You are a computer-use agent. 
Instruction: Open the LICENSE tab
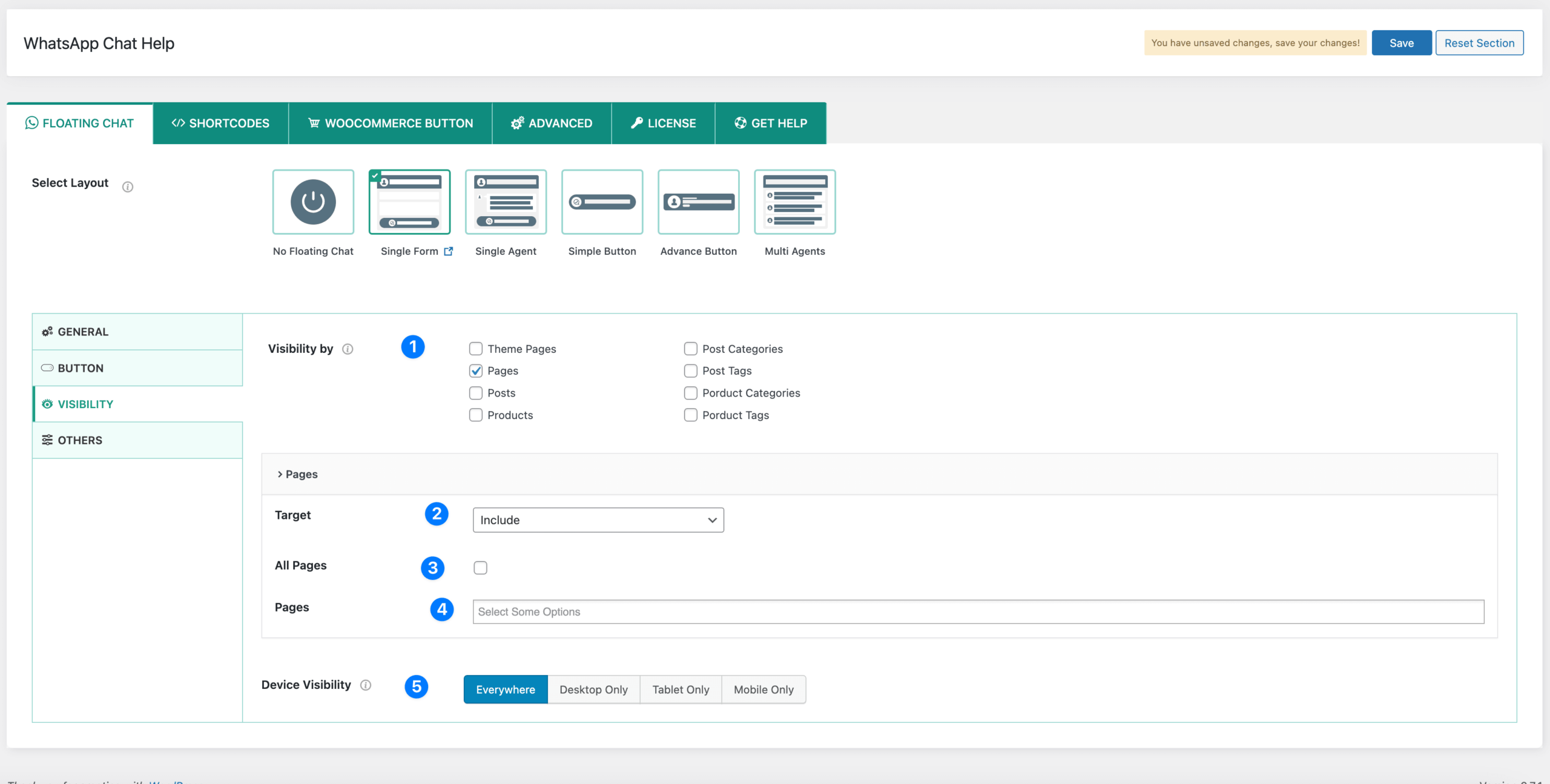(x=663, y=123)
